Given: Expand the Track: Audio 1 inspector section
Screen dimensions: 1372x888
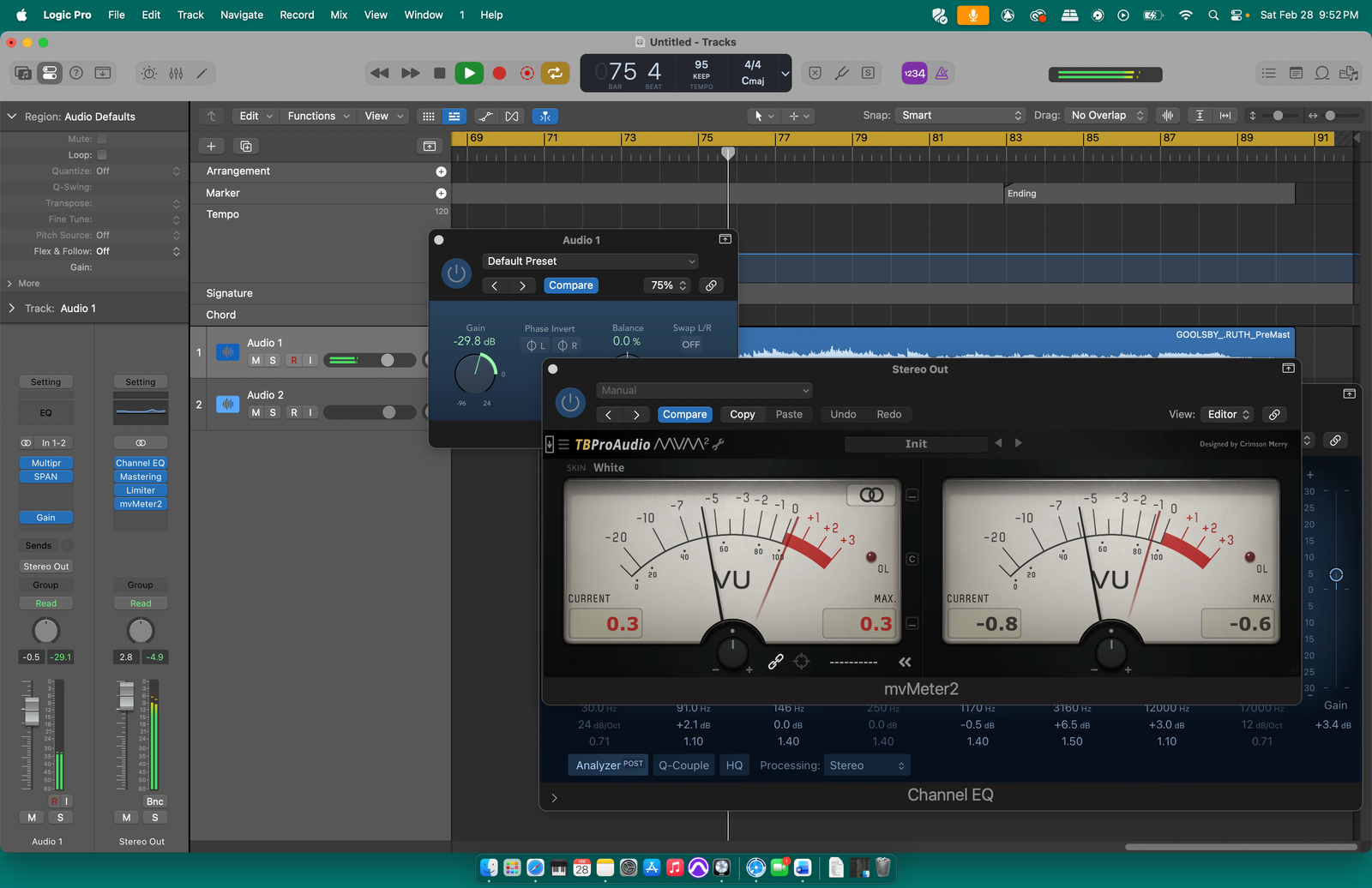Looking at the screenshot, I should tap(12, 309).
